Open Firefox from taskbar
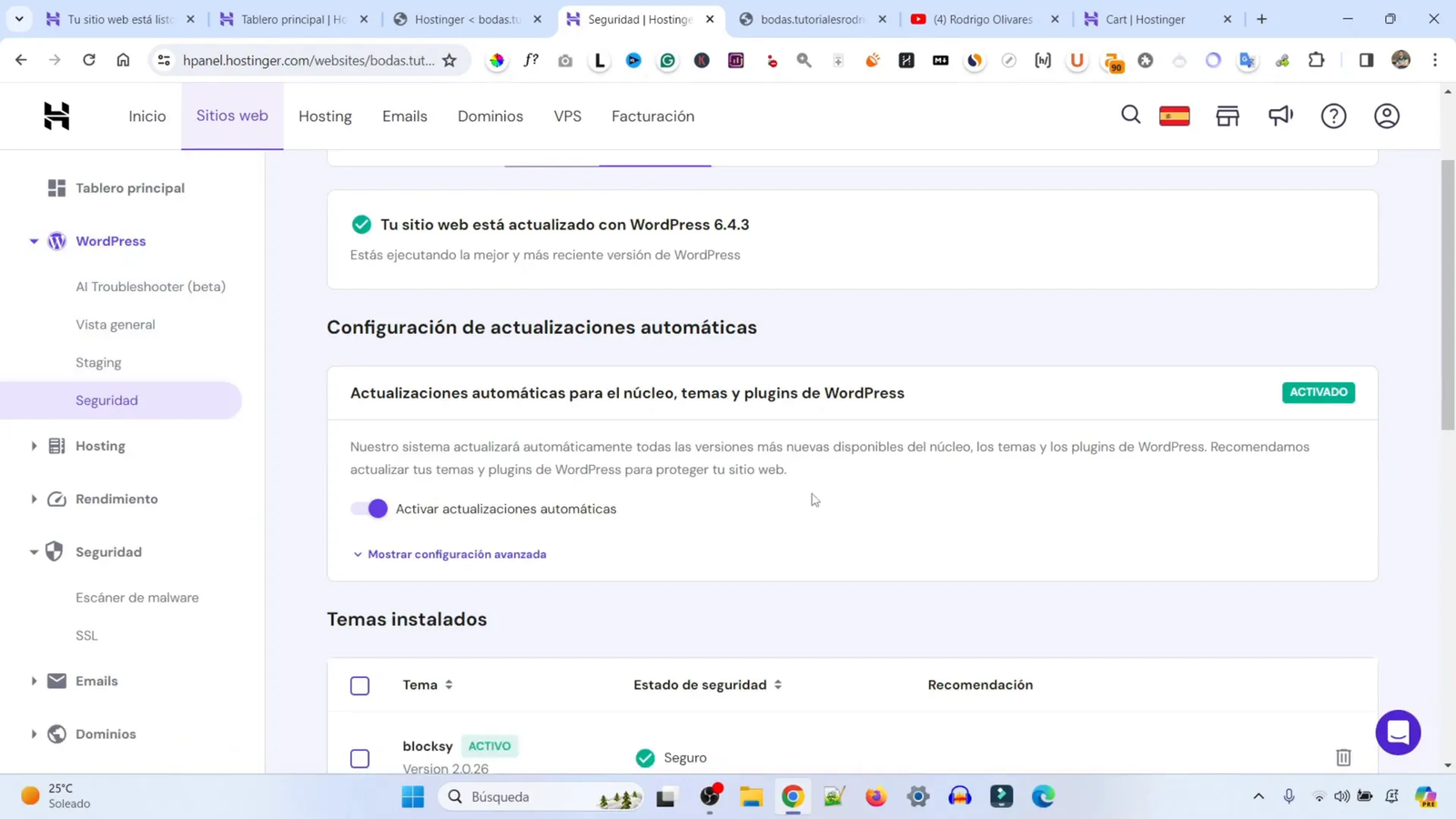This screenshot has width=1456, height=819. [x=875, y=796]
